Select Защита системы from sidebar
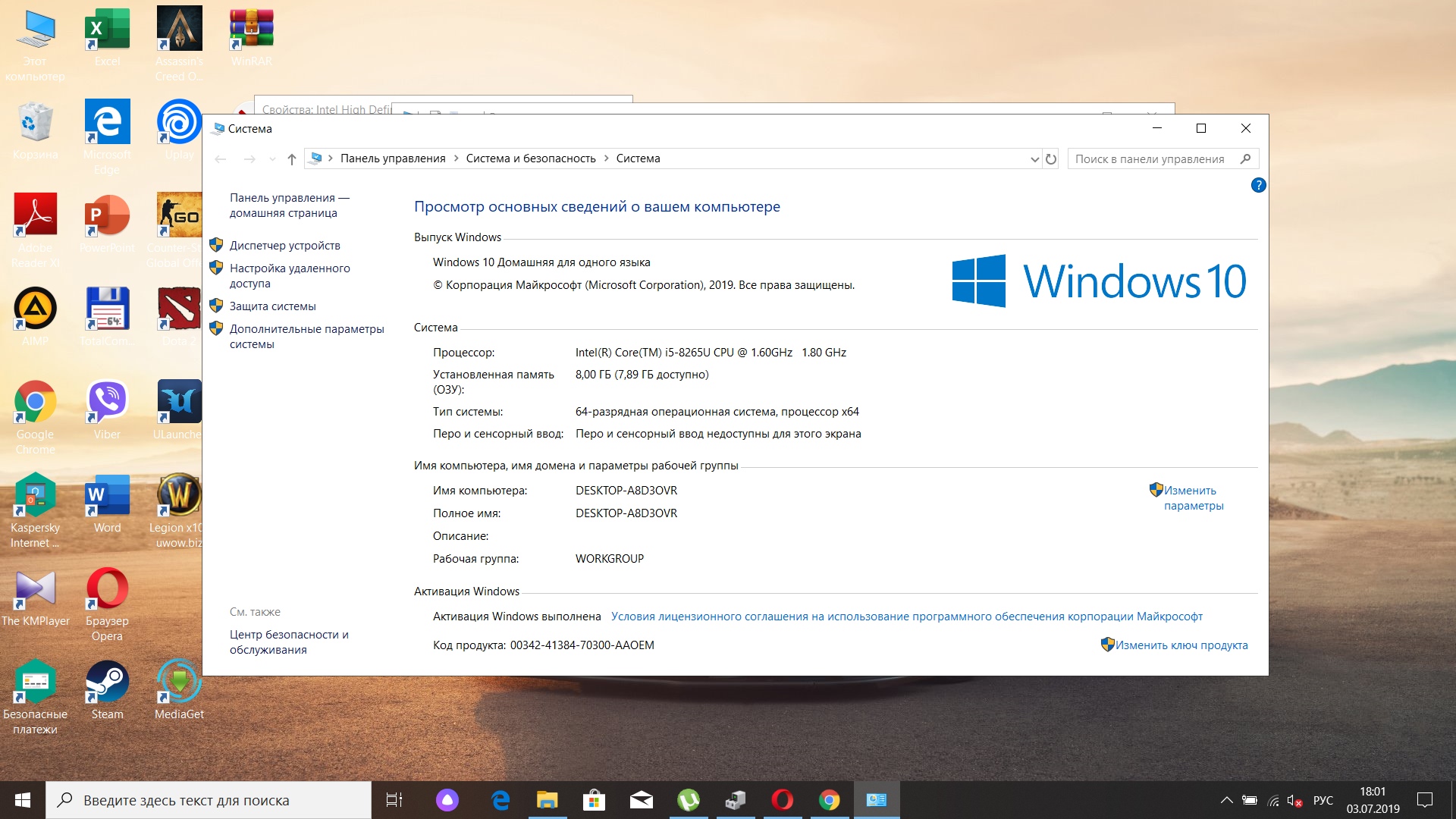The image size is (1456, 819). [x=272, y=306]
